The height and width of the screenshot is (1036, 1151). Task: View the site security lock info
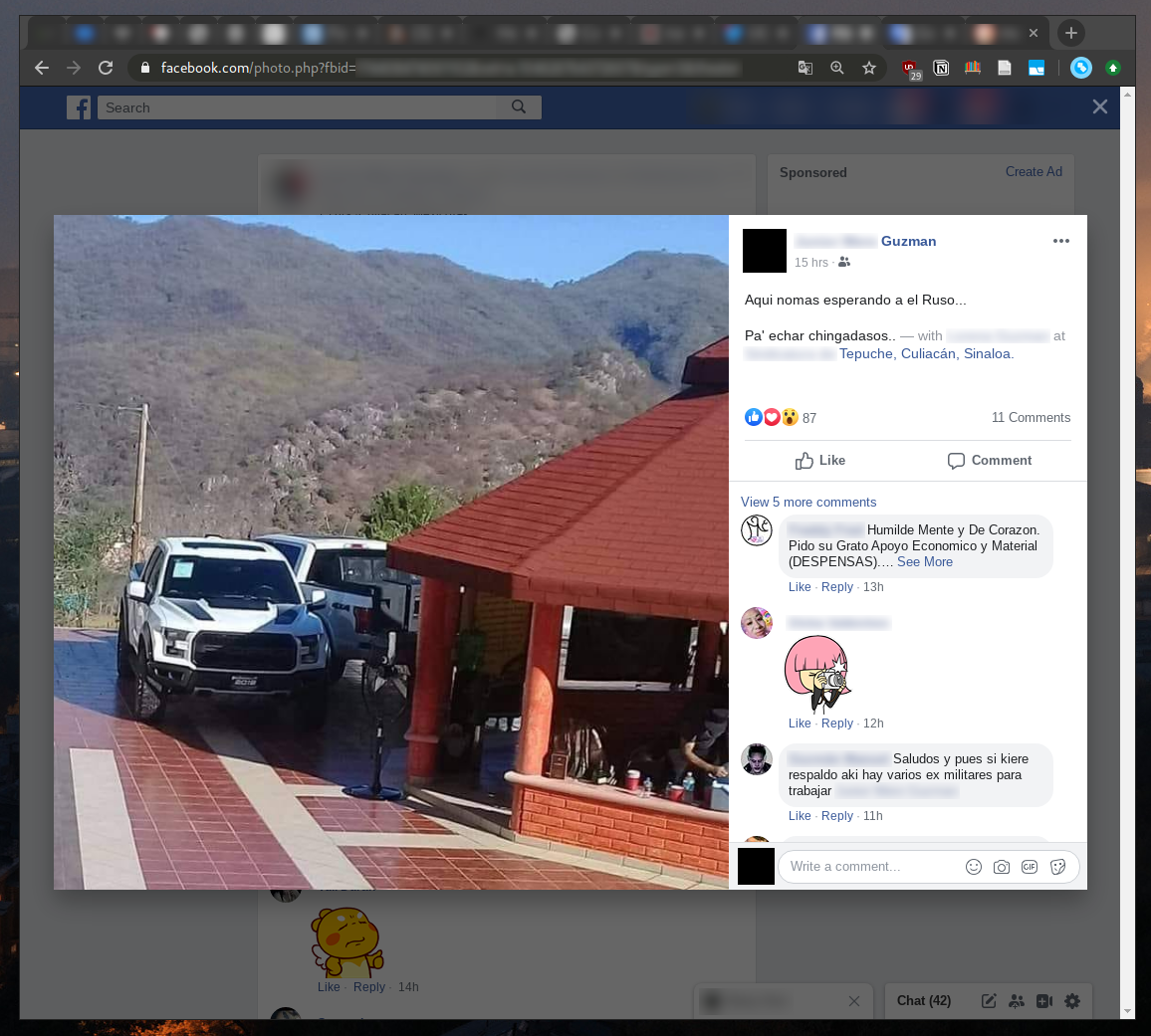tap(145, 69)
